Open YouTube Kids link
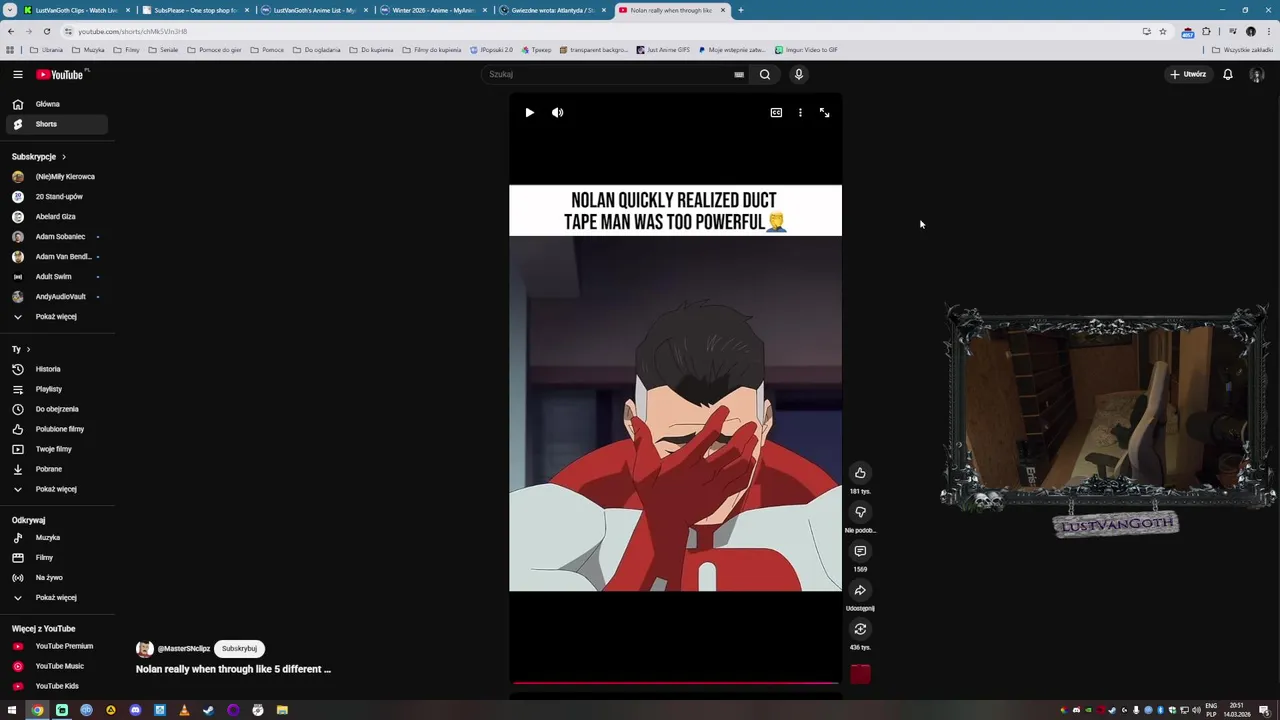This screenshot has width=1280, height=720. tap(56, 686)
